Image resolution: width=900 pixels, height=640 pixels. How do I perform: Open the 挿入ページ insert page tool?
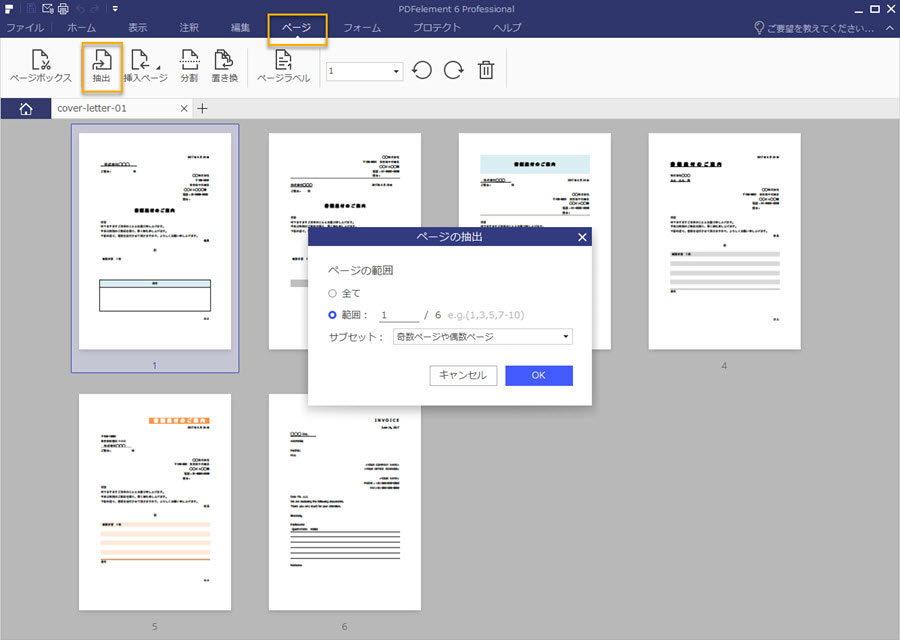point(145,67)
